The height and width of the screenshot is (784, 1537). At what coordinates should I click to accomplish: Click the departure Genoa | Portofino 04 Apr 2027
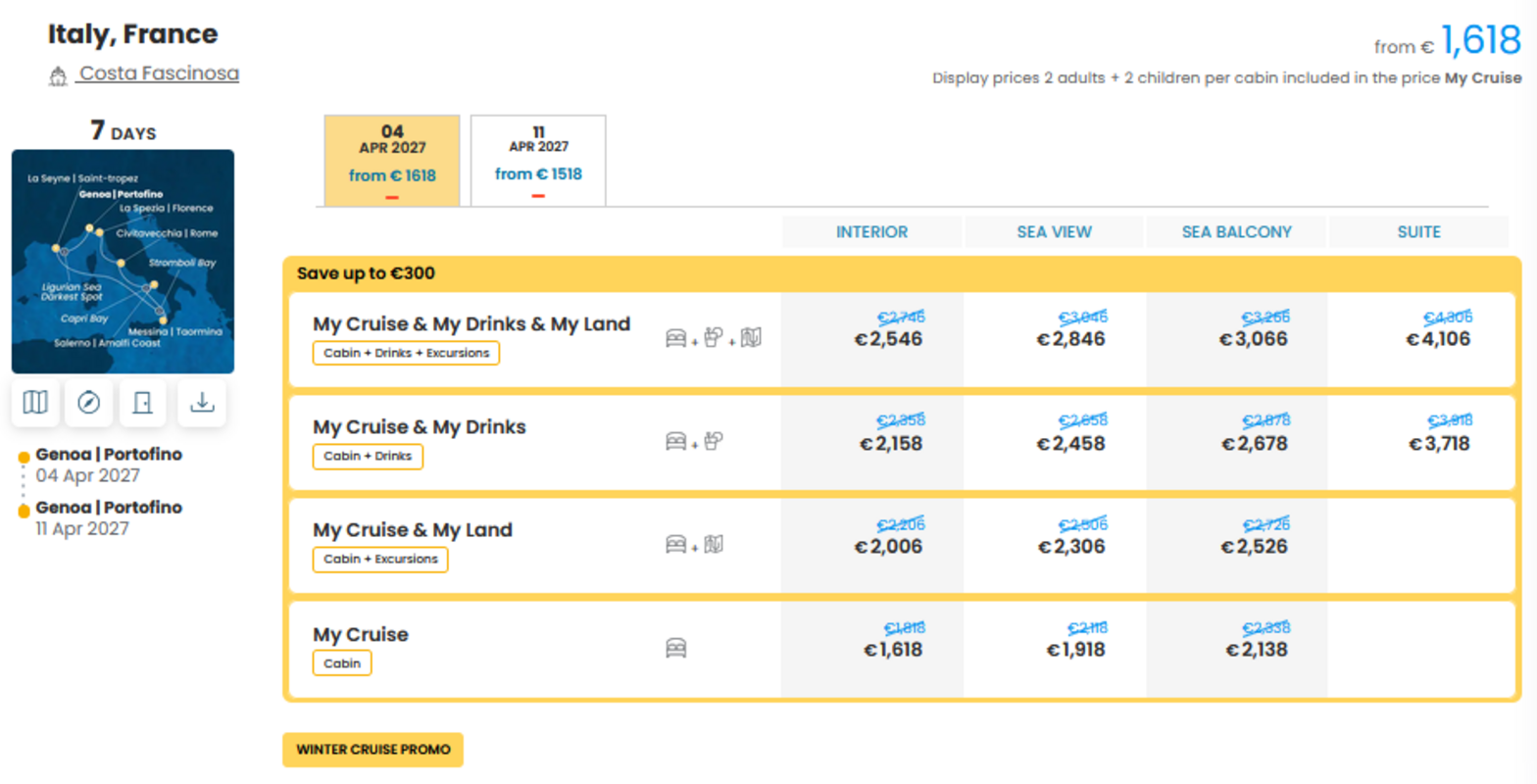(109, 465)
